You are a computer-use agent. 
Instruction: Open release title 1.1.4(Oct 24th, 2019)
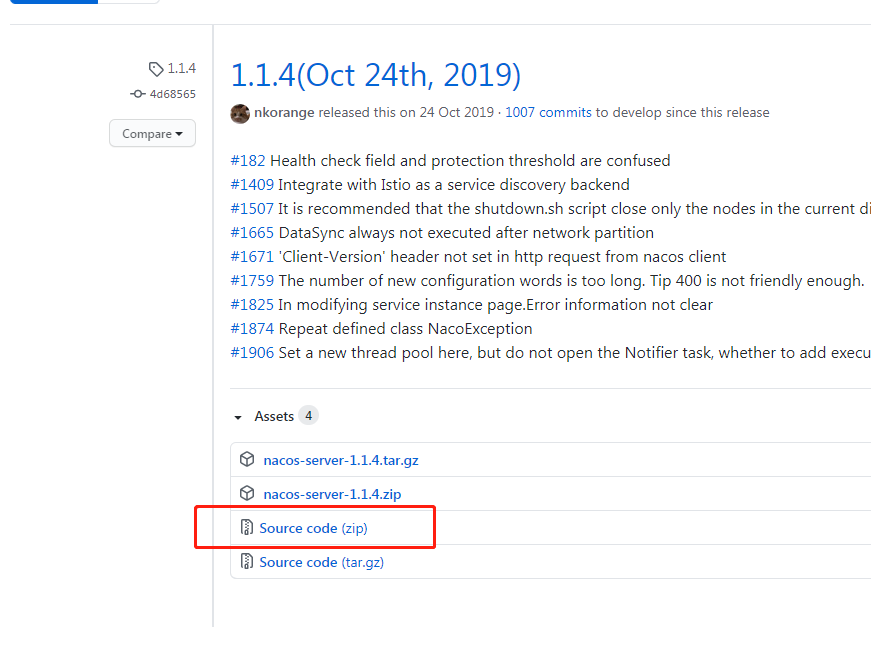coord(376,75)
